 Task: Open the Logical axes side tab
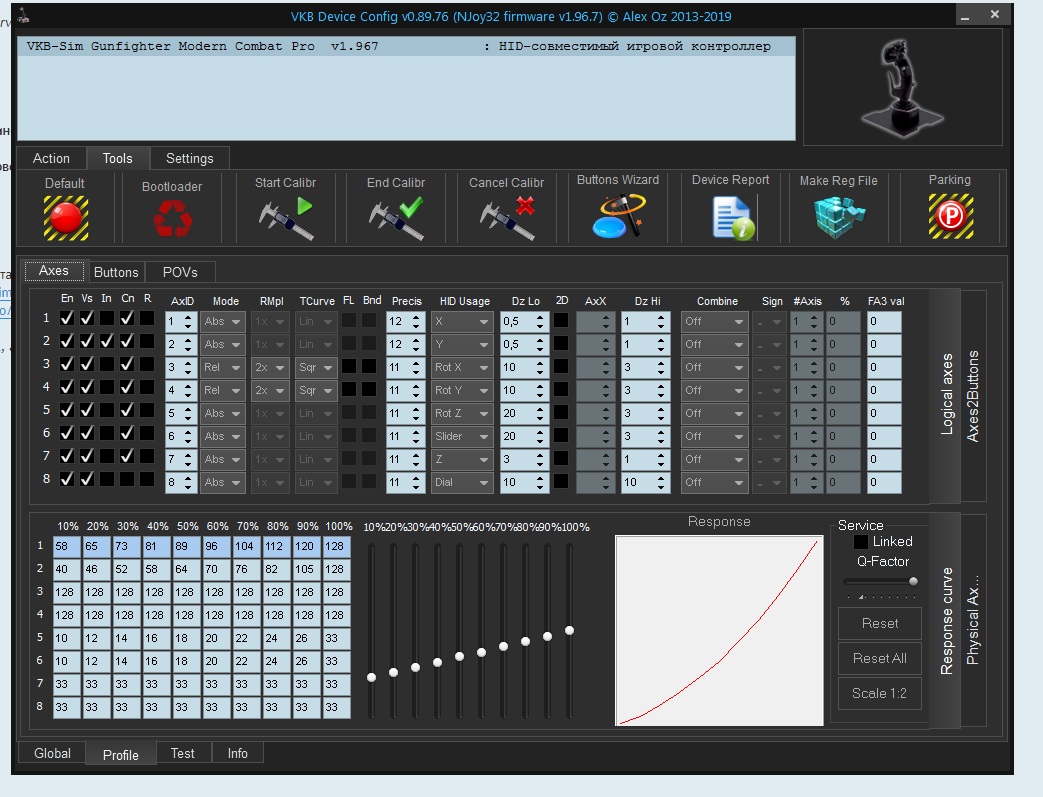pos(947,396)
